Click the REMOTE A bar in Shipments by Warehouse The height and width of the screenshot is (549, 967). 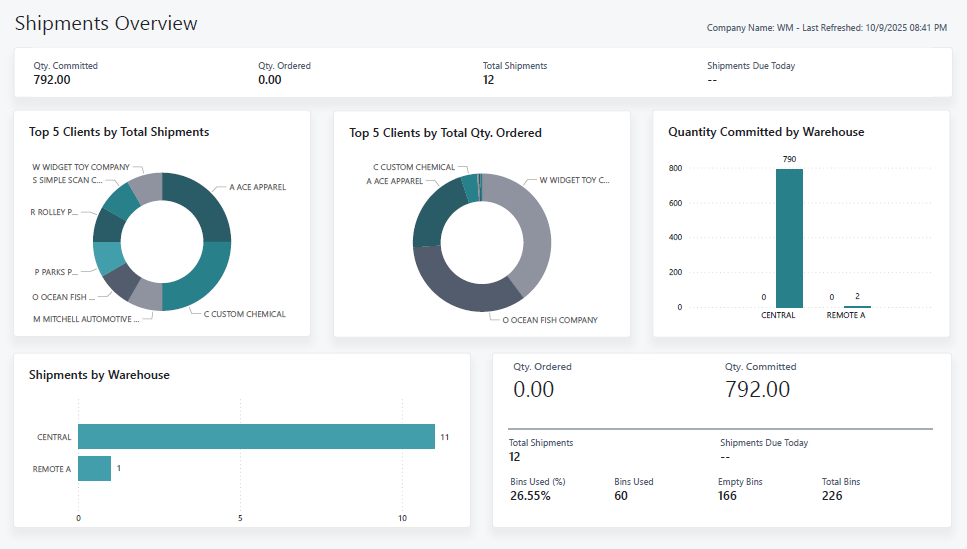94,468
